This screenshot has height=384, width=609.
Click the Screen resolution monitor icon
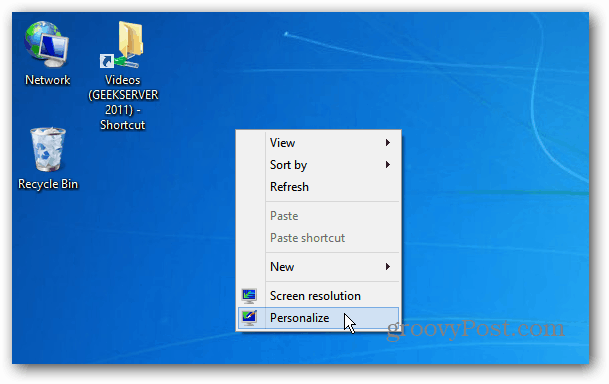(249, 296)
